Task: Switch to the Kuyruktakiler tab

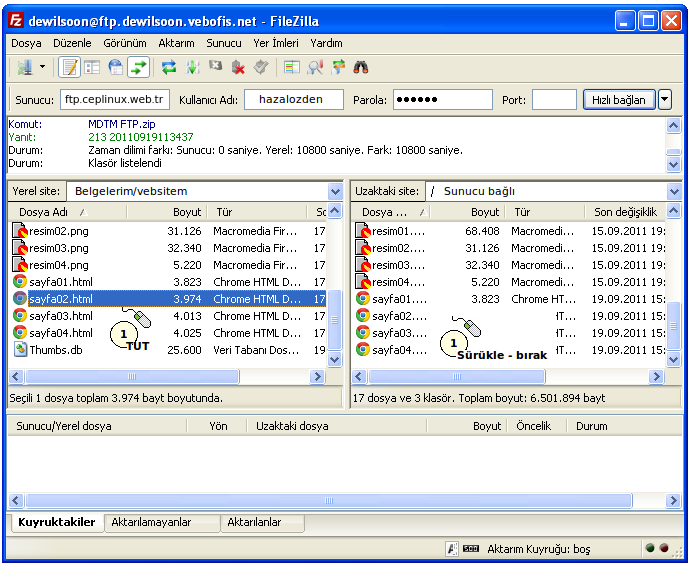Action: (57, 522)
